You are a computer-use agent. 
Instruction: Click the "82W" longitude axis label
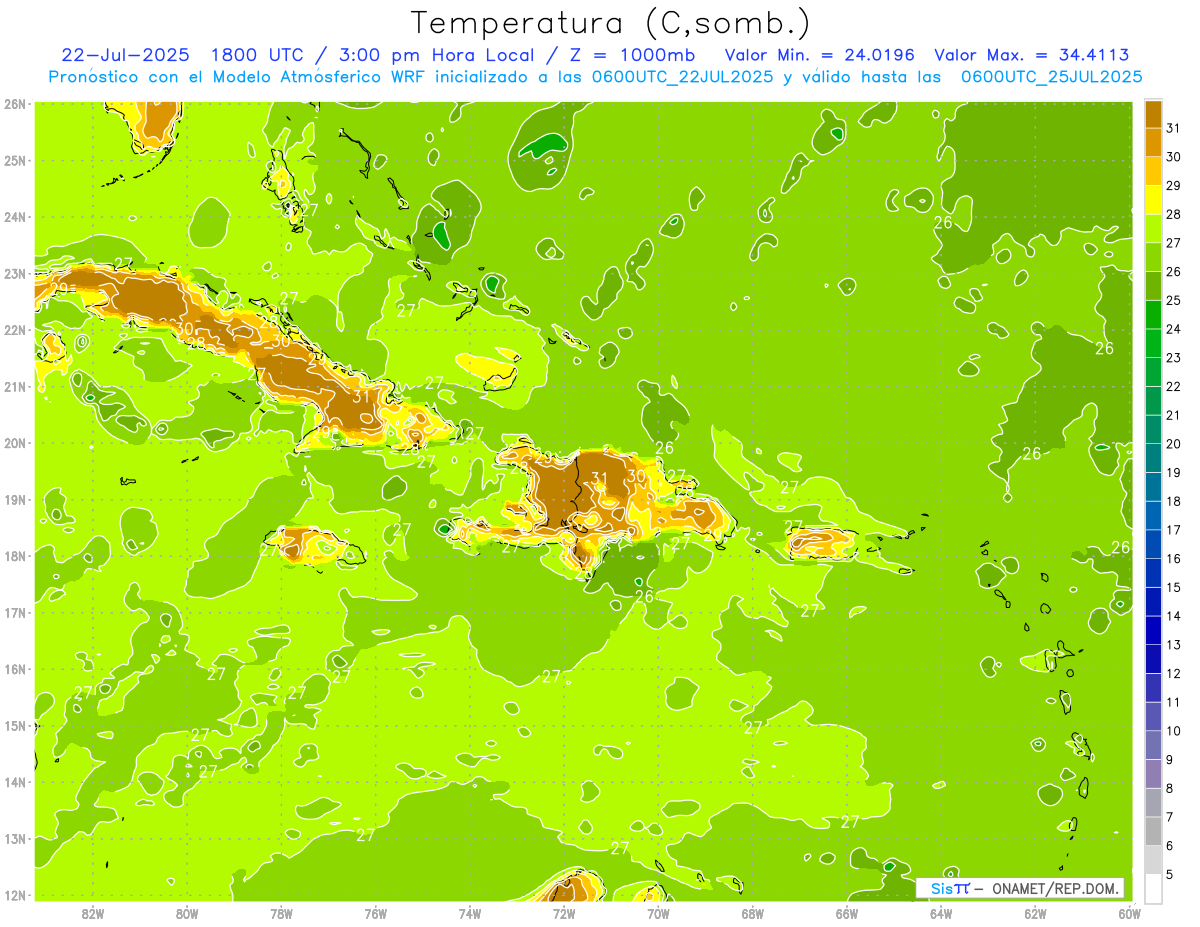[92, 913]
